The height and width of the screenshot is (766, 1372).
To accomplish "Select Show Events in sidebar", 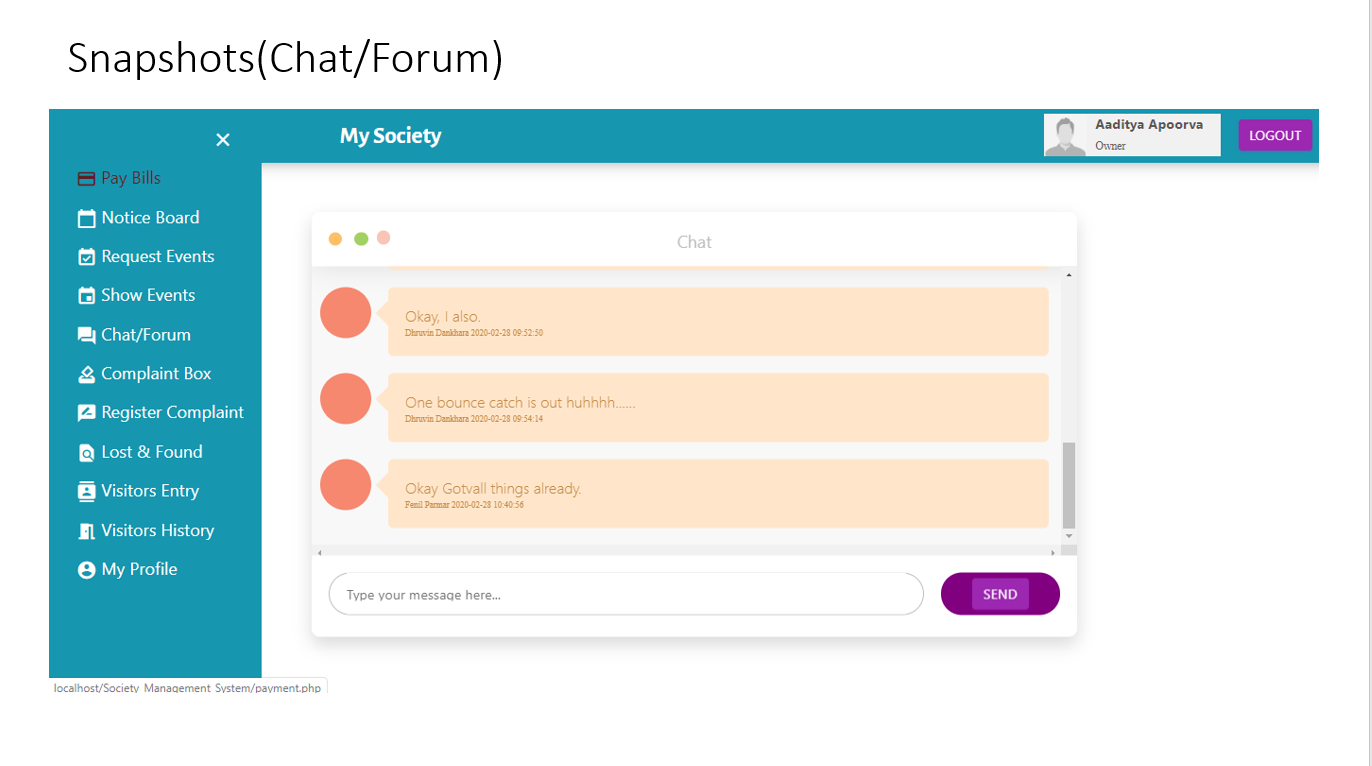I will point(148,295).
